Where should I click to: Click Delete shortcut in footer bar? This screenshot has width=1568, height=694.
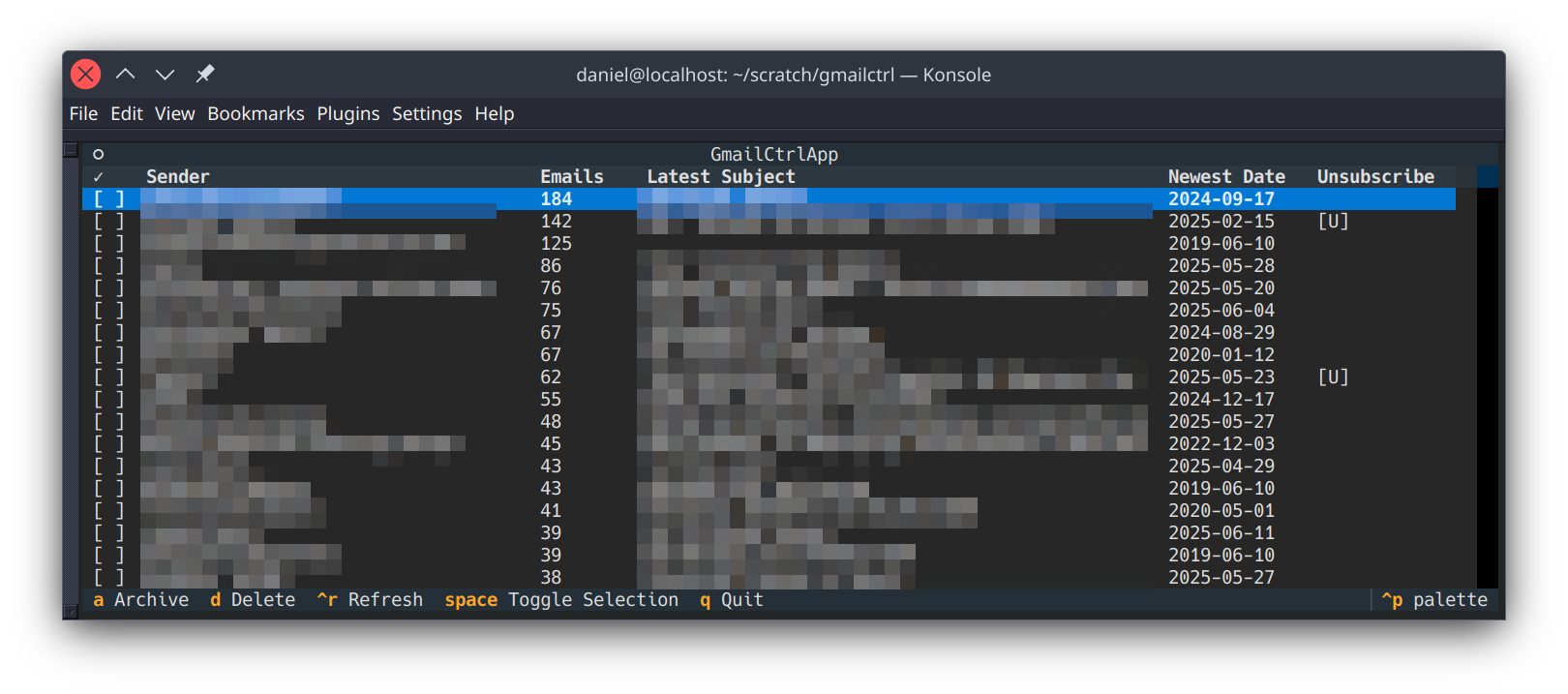coord(253,600)
